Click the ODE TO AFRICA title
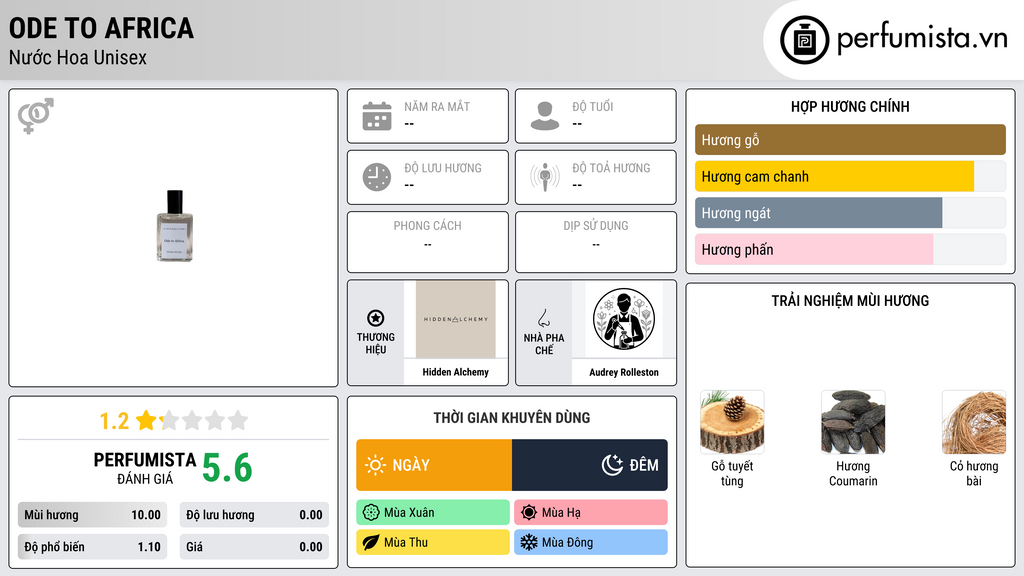1024x576 pixels. pyautogui.click(x=101, y=28)
